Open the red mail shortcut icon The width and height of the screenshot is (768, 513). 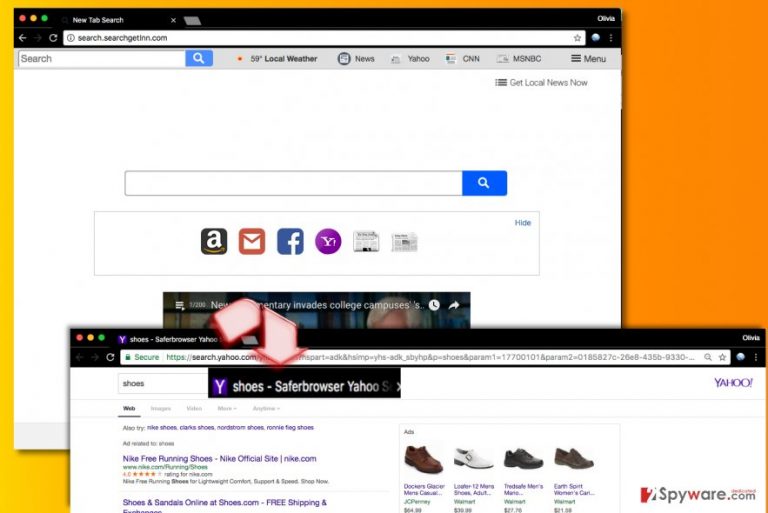click(x=252, y=242)
